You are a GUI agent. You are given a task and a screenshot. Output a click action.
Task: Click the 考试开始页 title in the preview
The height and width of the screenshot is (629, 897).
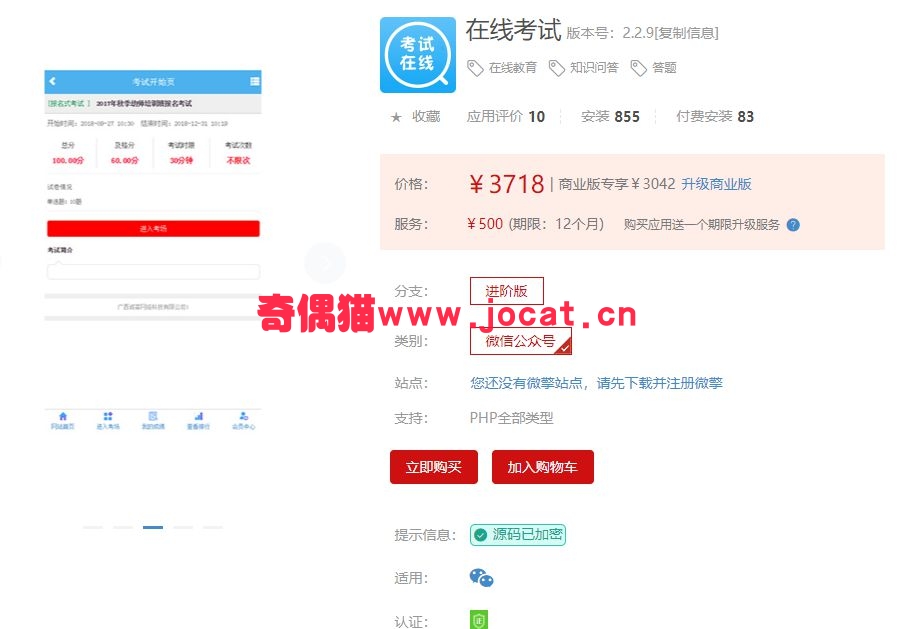click(153, 82)
